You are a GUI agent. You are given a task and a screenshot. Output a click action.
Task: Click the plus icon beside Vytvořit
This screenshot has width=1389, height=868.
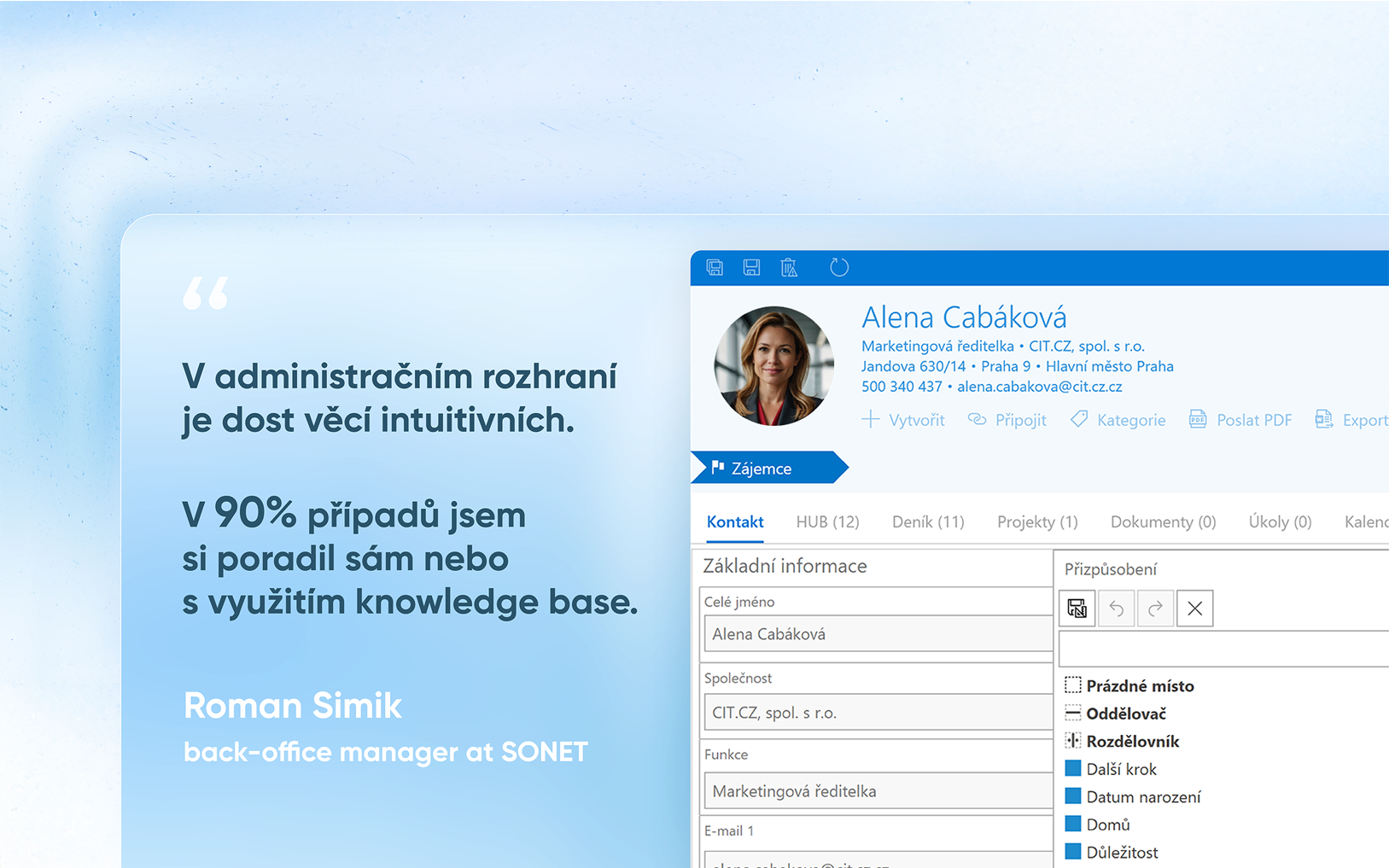coord(870,419)
